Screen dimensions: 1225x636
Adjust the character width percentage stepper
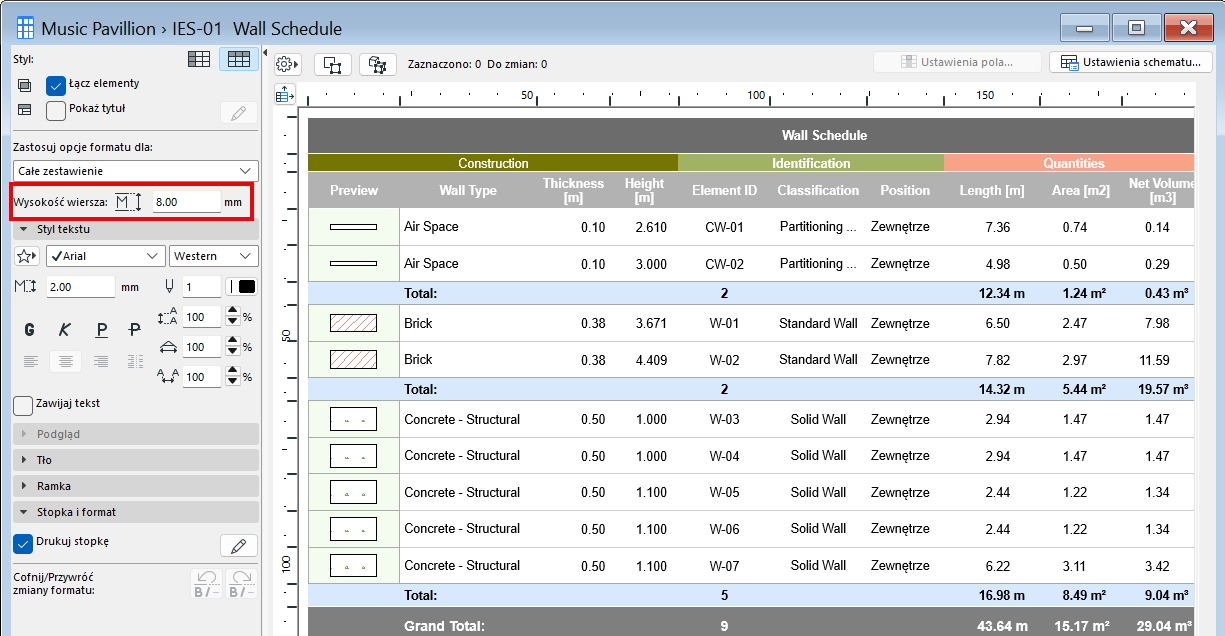point(233,347)
